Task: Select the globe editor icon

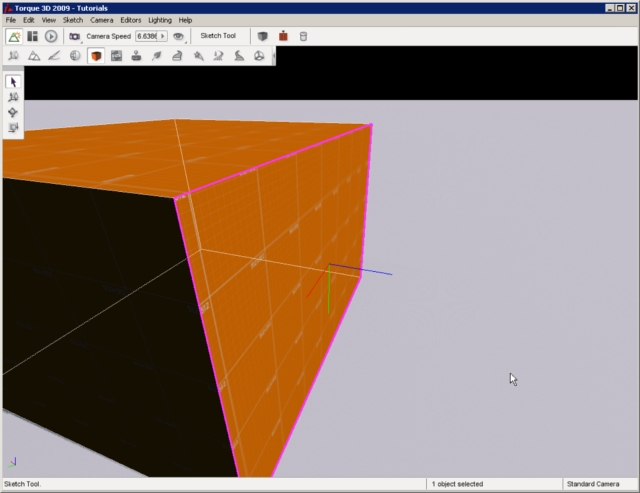Action: click(75, 56)
